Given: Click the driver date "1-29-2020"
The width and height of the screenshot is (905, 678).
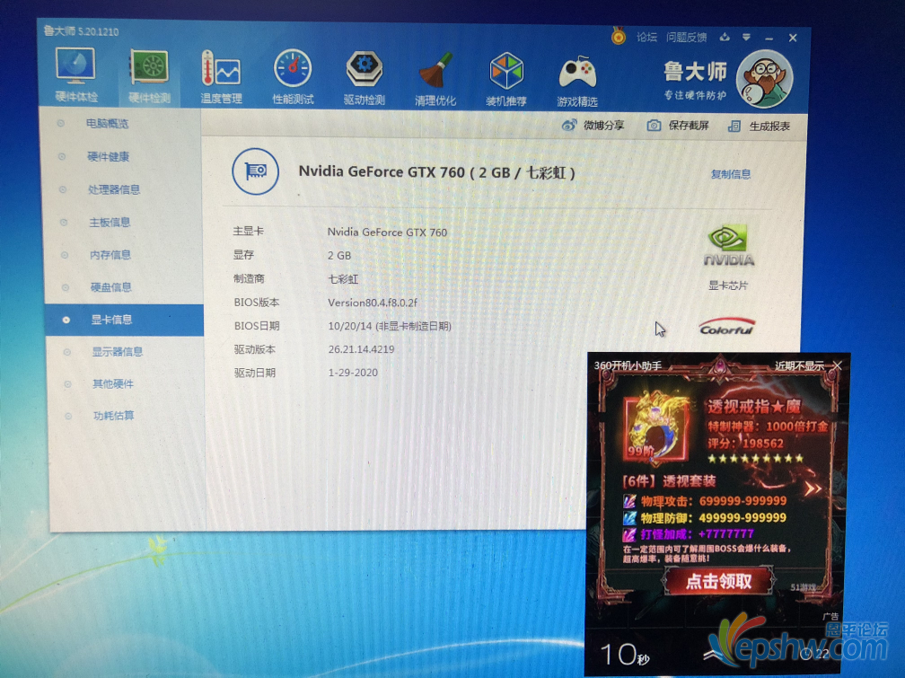Looking at the screenshot, I should pos(353,373).
